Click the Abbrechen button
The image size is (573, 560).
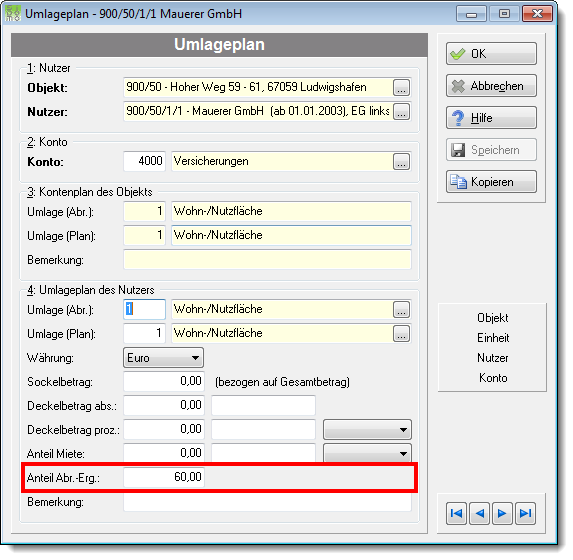[491, 86]
